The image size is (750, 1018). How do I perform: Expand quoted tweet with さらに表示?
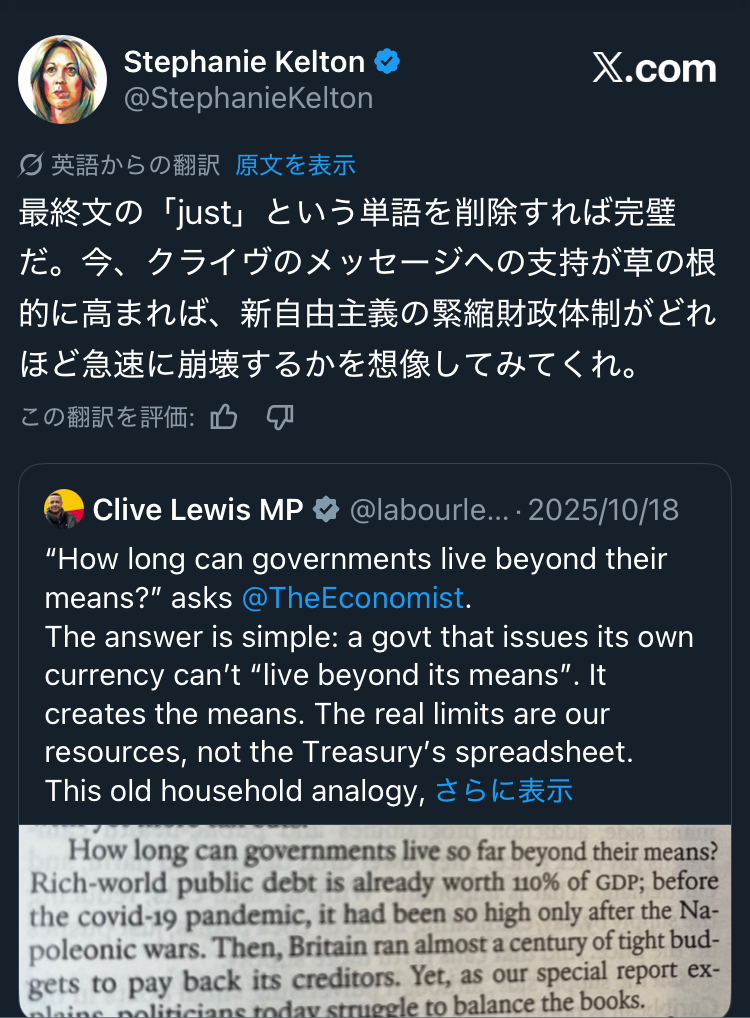click(x=504, y=790)
